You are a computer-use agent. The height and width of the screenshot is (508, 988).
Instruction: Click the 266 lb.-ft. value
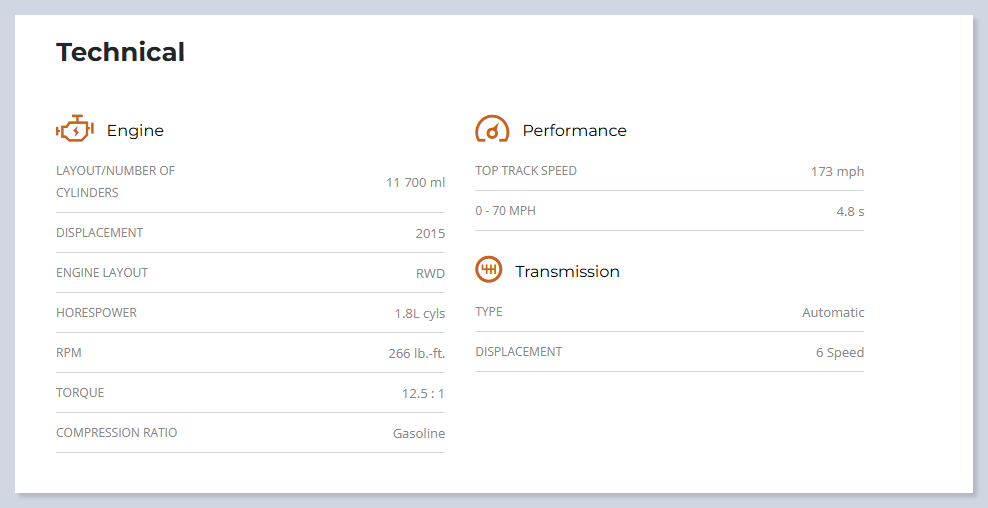(416, 353)
